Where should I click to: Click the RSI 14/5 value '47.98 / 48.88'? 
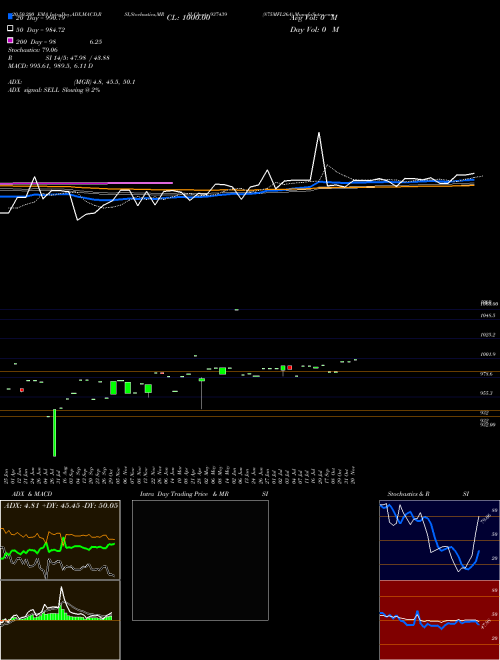(88, 58)
